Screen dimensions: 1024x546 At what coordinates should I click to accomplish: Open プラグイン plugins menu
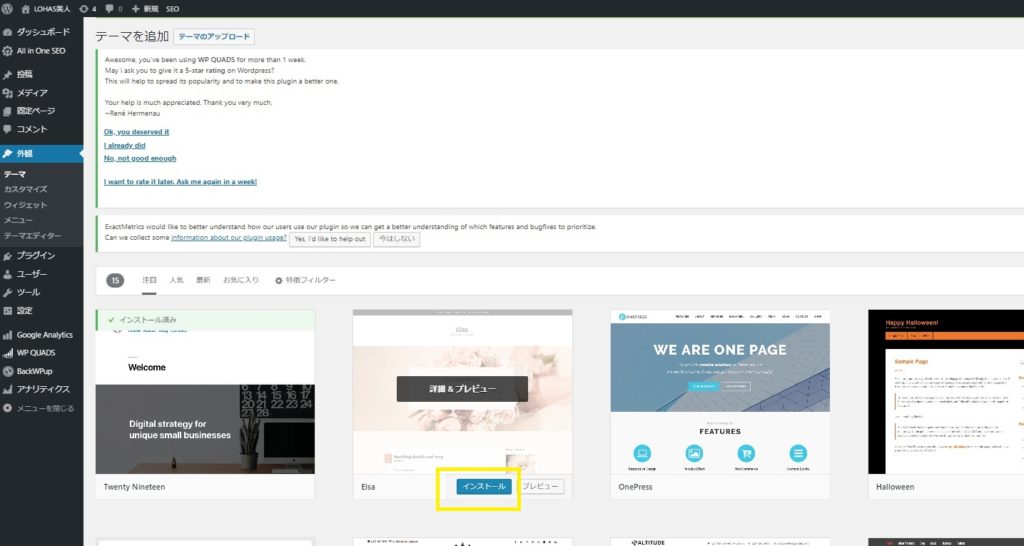click(x=41, y=255)
